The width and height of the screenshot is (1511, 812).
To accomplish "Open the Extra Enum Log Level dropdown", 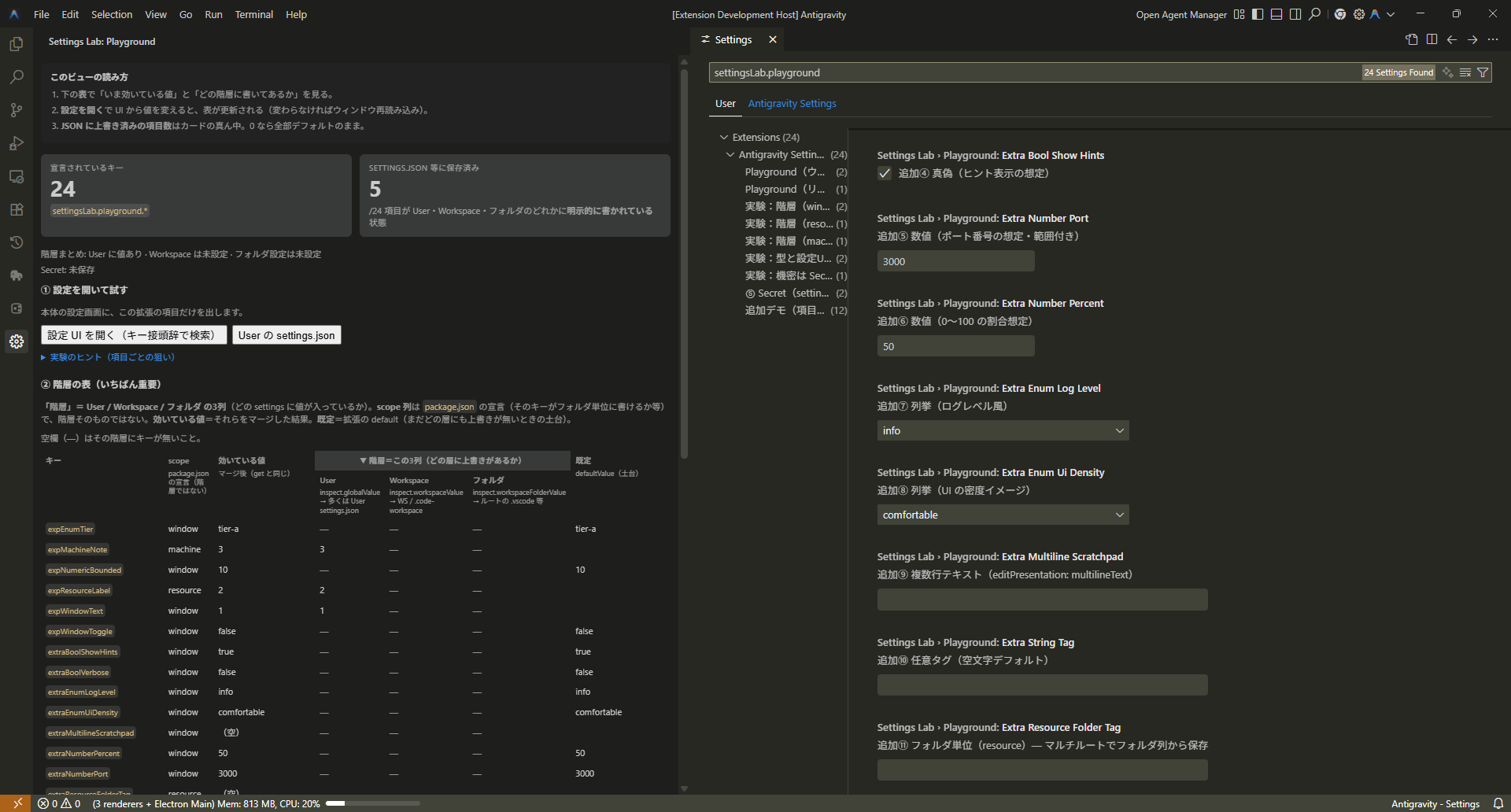I will 1002,430.
